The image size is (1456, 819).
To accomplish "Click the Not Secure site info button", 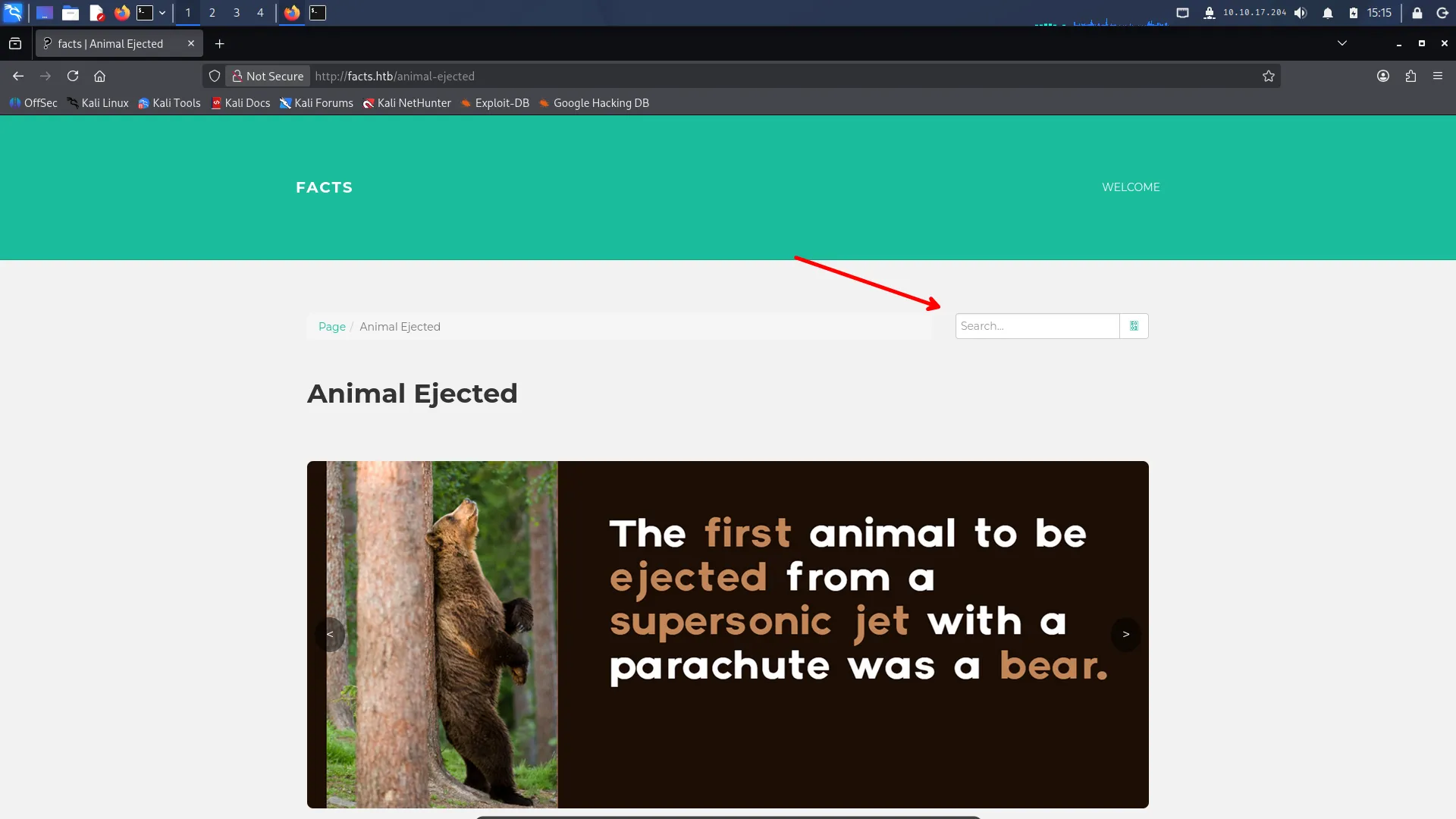I will pos(268,76).
